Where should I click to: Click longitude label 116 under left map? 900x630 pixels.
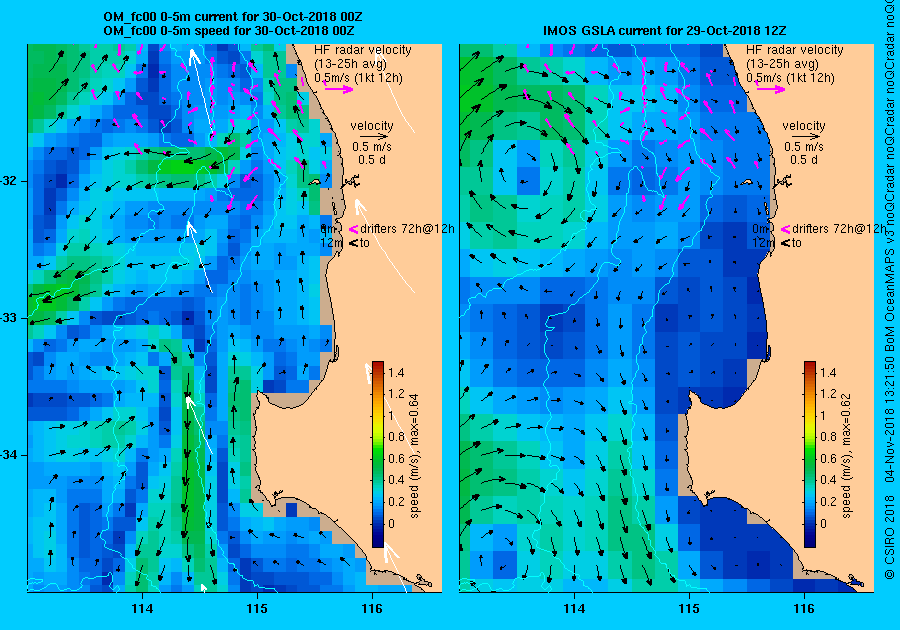[371, 609]
